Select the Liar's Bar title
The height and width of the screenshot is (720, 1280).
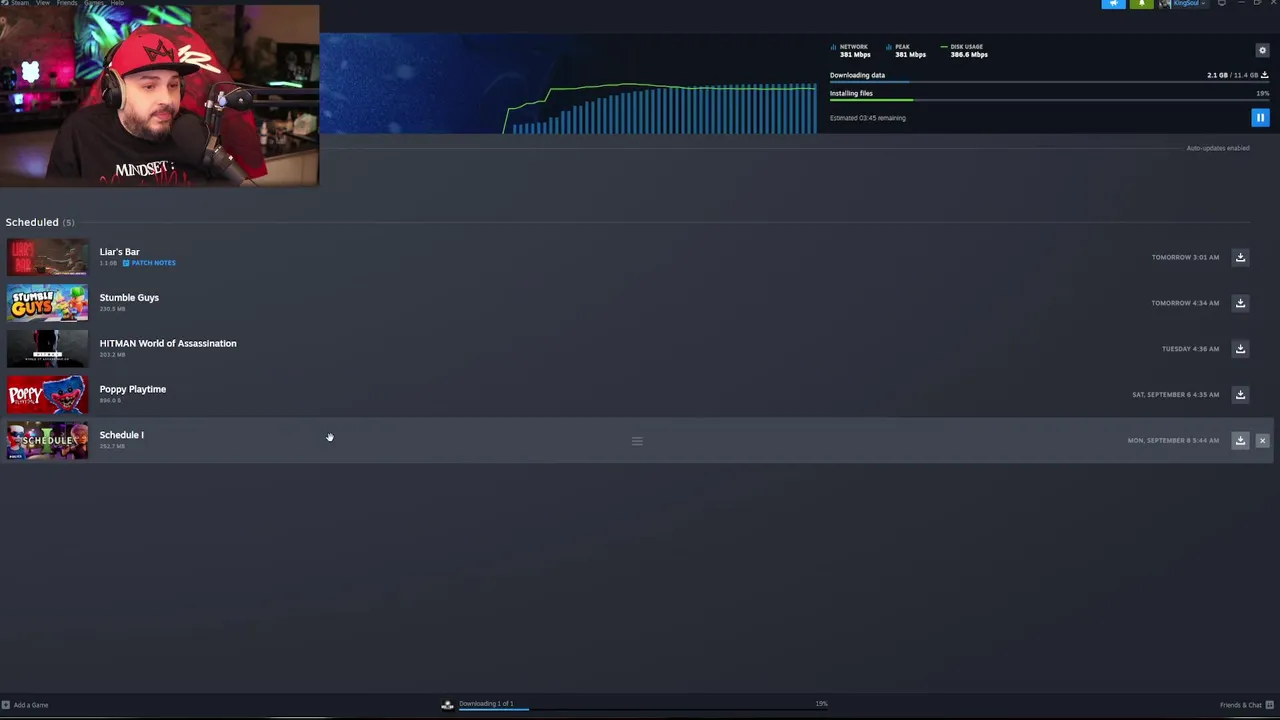pyautogui.click(x=119, y=252)
